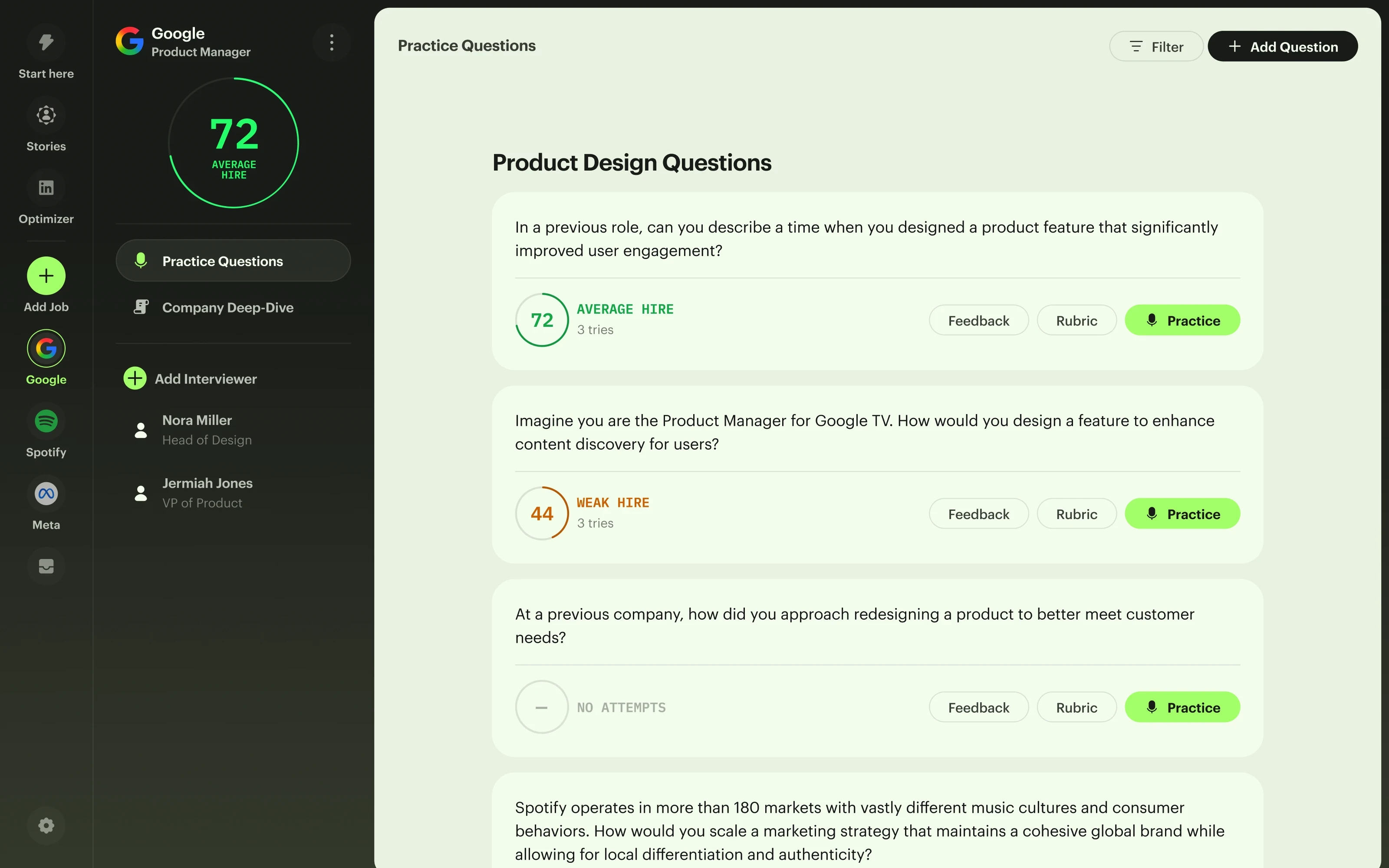Open Rubric for the redesigning product question

[1077, 707]
